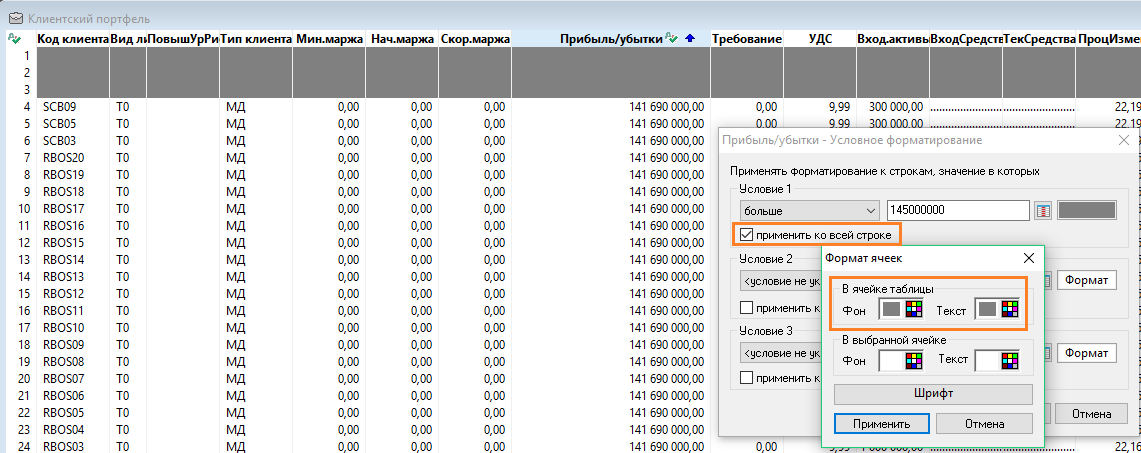Close the Условное форматирование dialog

(x=1124, y=140)
